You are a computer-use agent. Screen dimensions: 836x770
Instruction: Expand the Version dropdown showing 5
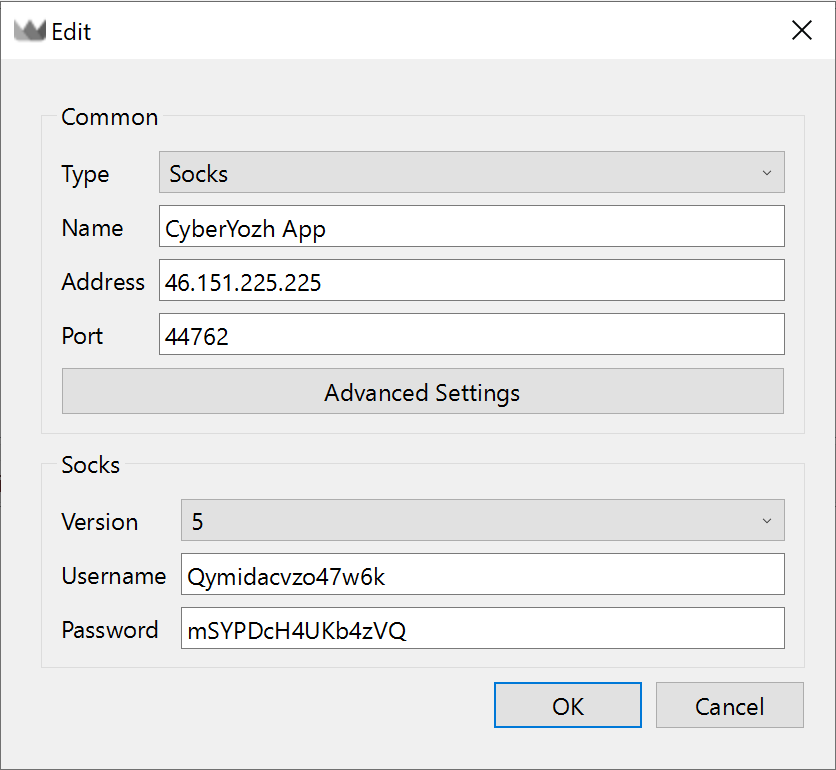[483, 520]
